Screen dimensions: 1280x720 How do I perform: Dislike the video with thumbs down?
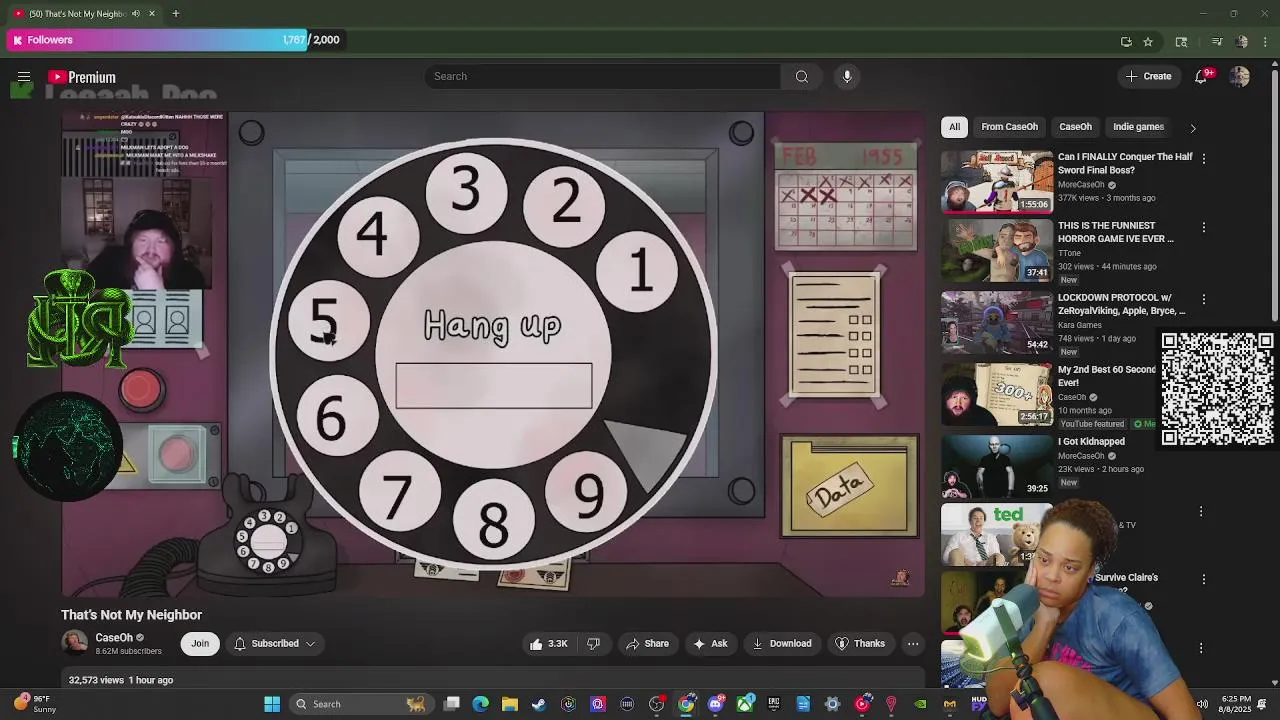tap(593, 644)
